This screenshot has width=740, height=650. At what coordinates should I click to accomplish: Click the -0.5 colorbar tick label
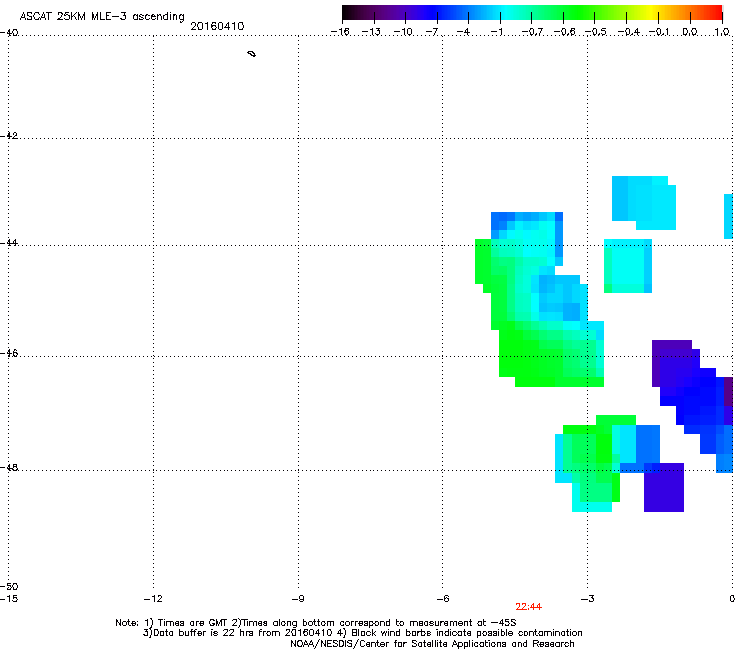(596, 32)
